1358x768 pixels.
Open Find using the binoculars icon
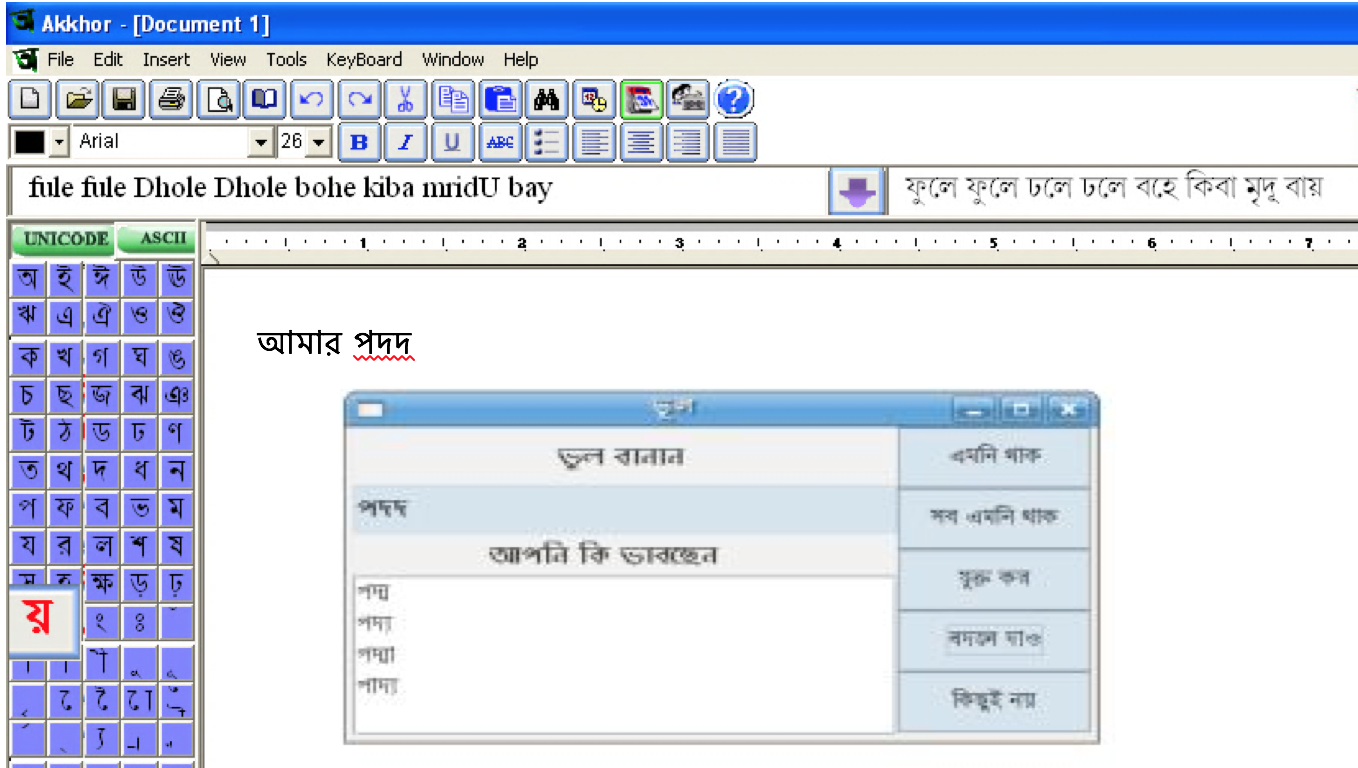(546, 100)
